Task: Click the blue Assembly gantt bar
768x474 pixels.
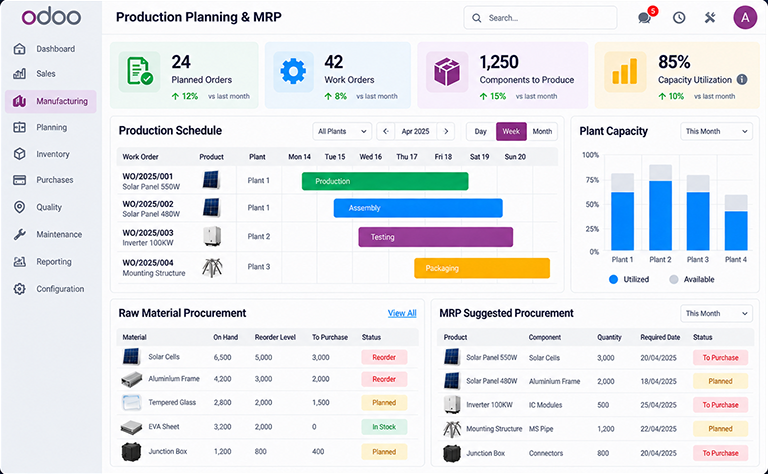Action: coord(418,208)
